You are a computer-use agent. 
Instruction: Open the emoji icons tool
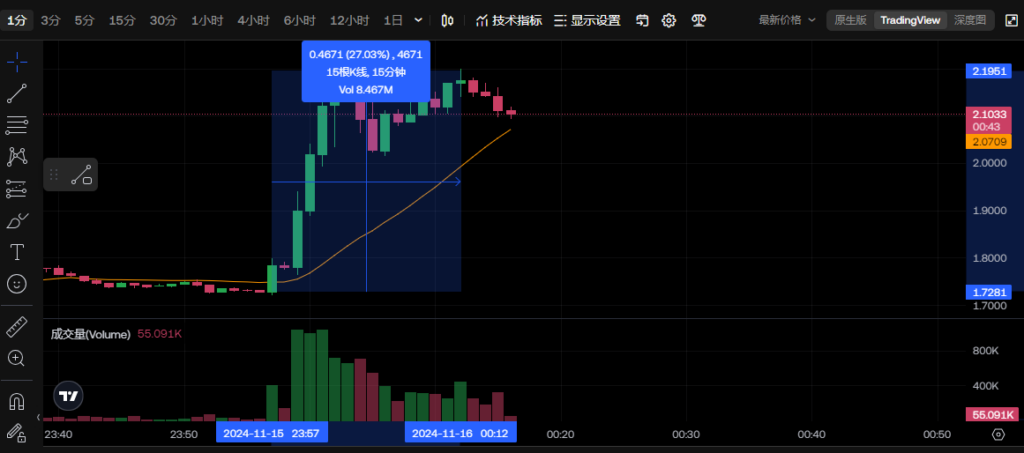pos(17,283)
